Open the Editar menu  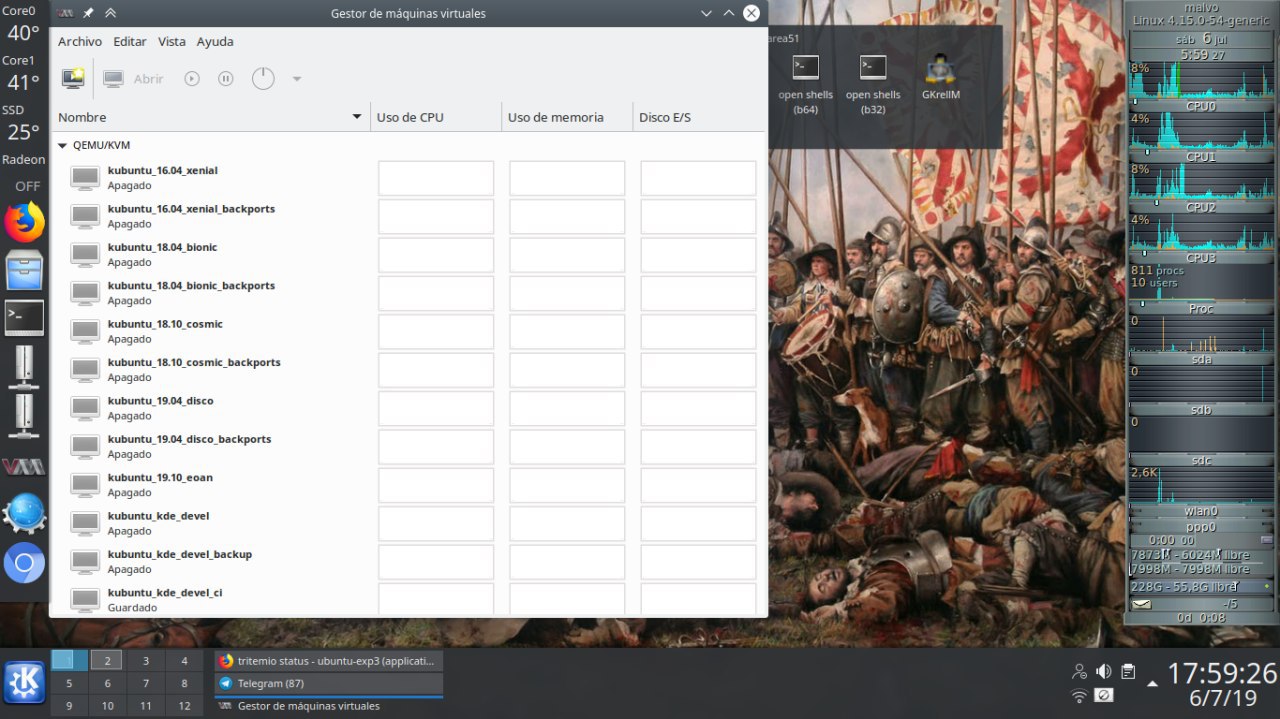point(130,41)
